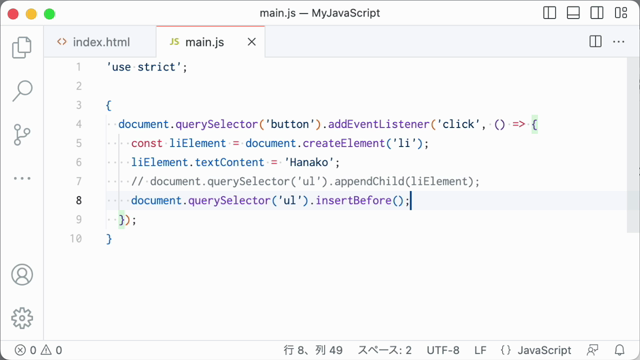Close the main.js tab
This screenshot has height=360, width=640.
point(252,42)
